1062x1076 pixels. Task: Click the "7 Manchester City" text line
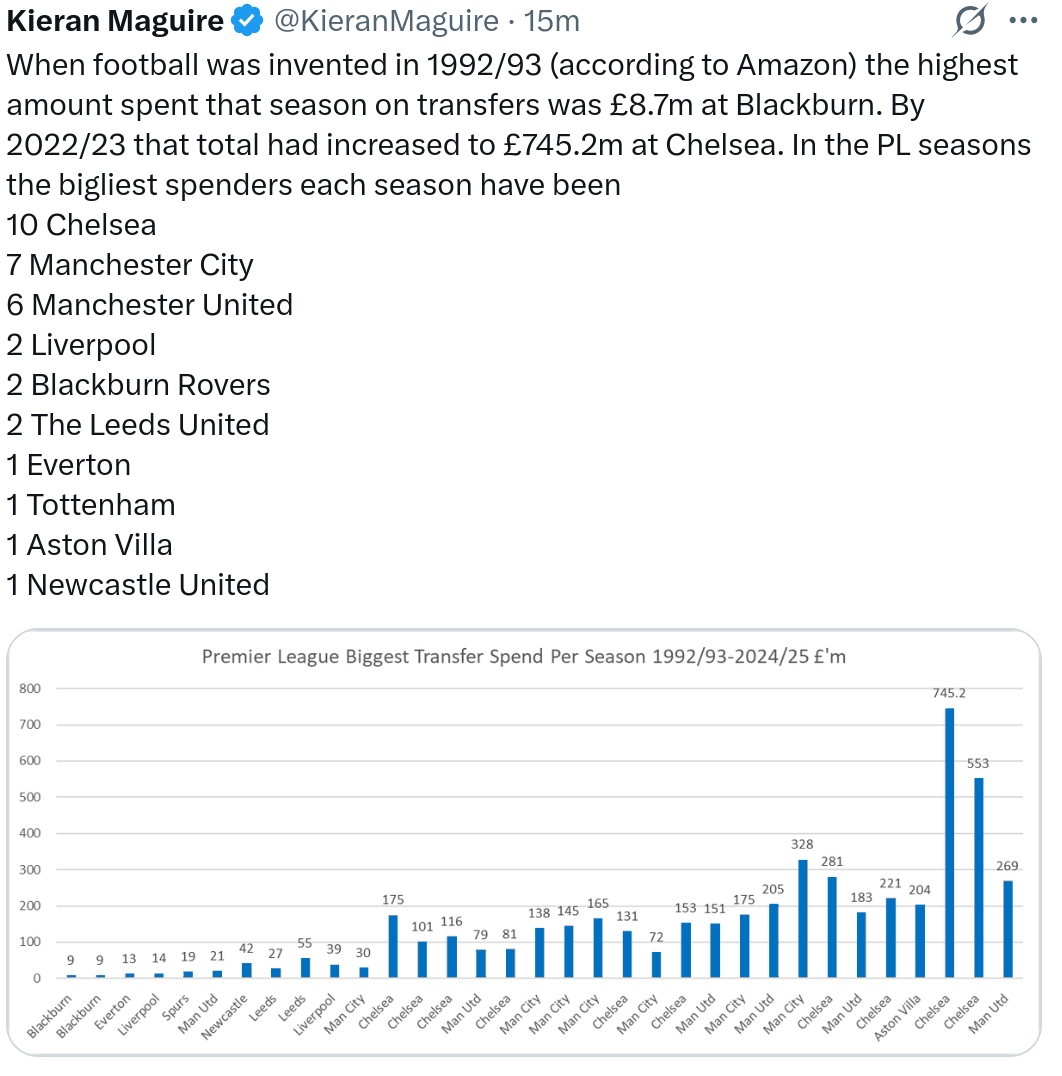130,265
